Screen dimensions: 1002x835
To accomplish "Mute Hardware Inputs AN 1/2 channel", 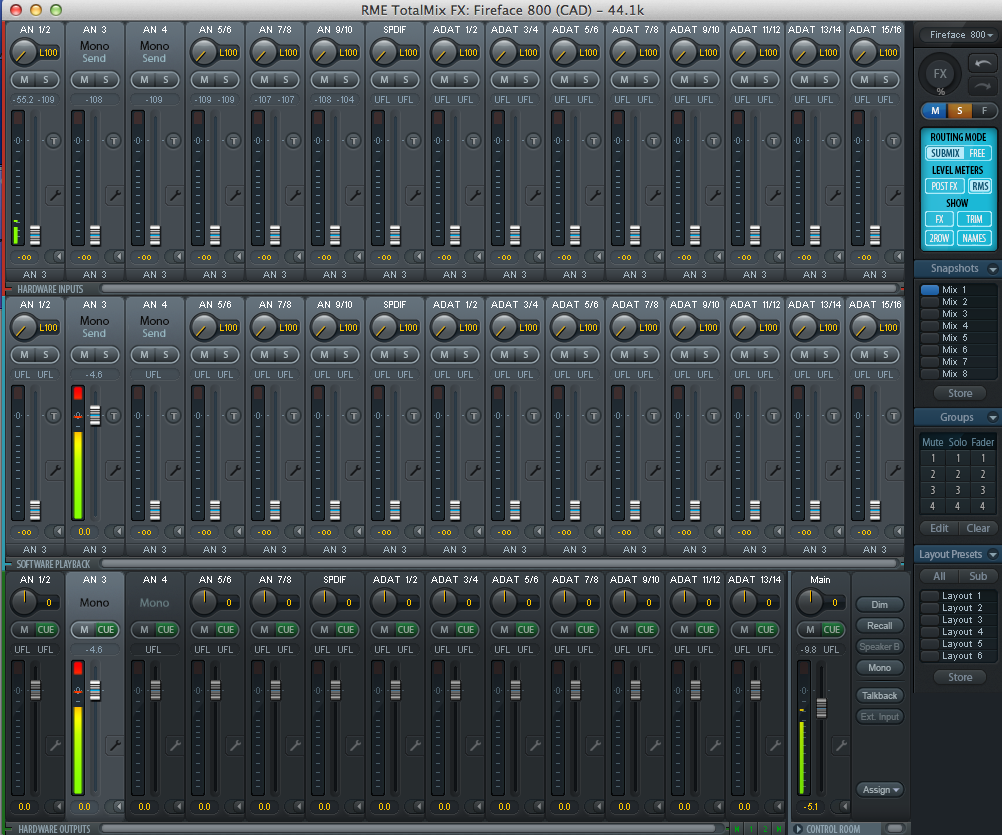I will tap(24, 80).
